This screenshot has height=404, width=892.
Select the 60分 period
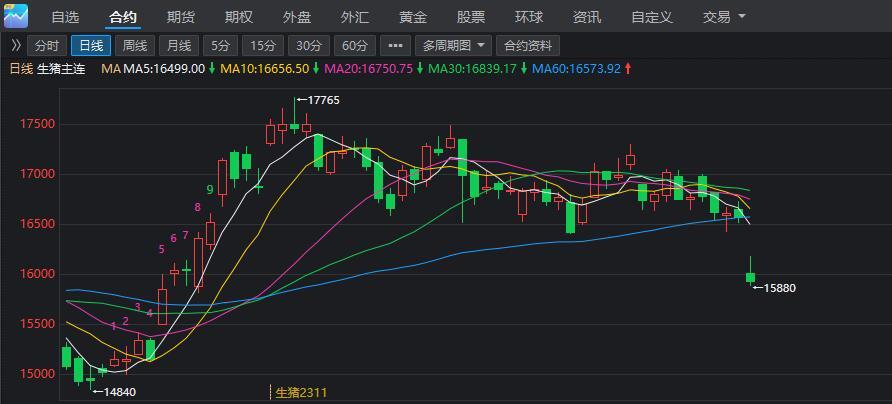(x=355, y=46)
